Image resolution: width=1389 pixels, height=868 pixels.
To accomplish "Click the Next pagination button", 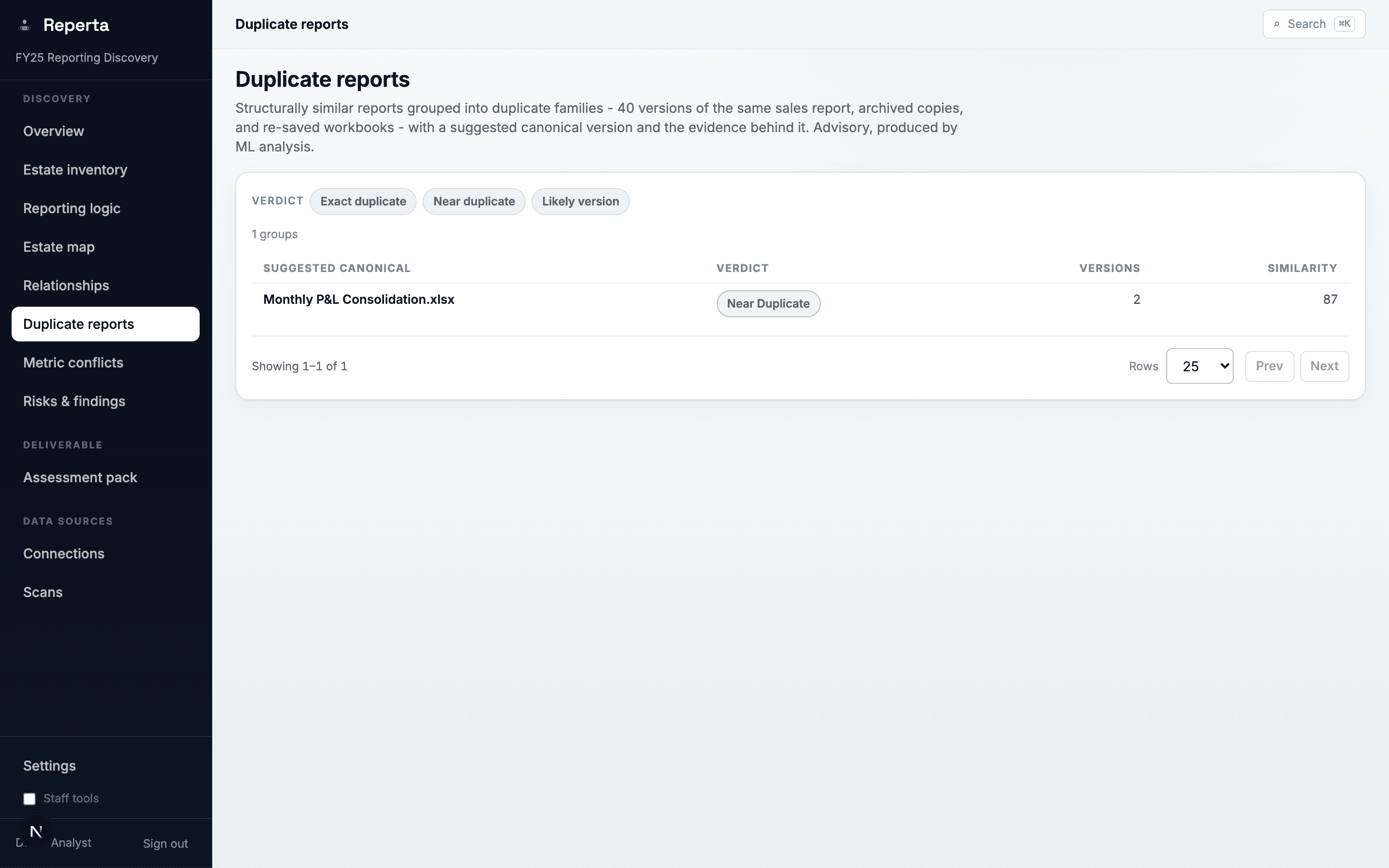I will pyautogui.click(x=1324, y=366).
